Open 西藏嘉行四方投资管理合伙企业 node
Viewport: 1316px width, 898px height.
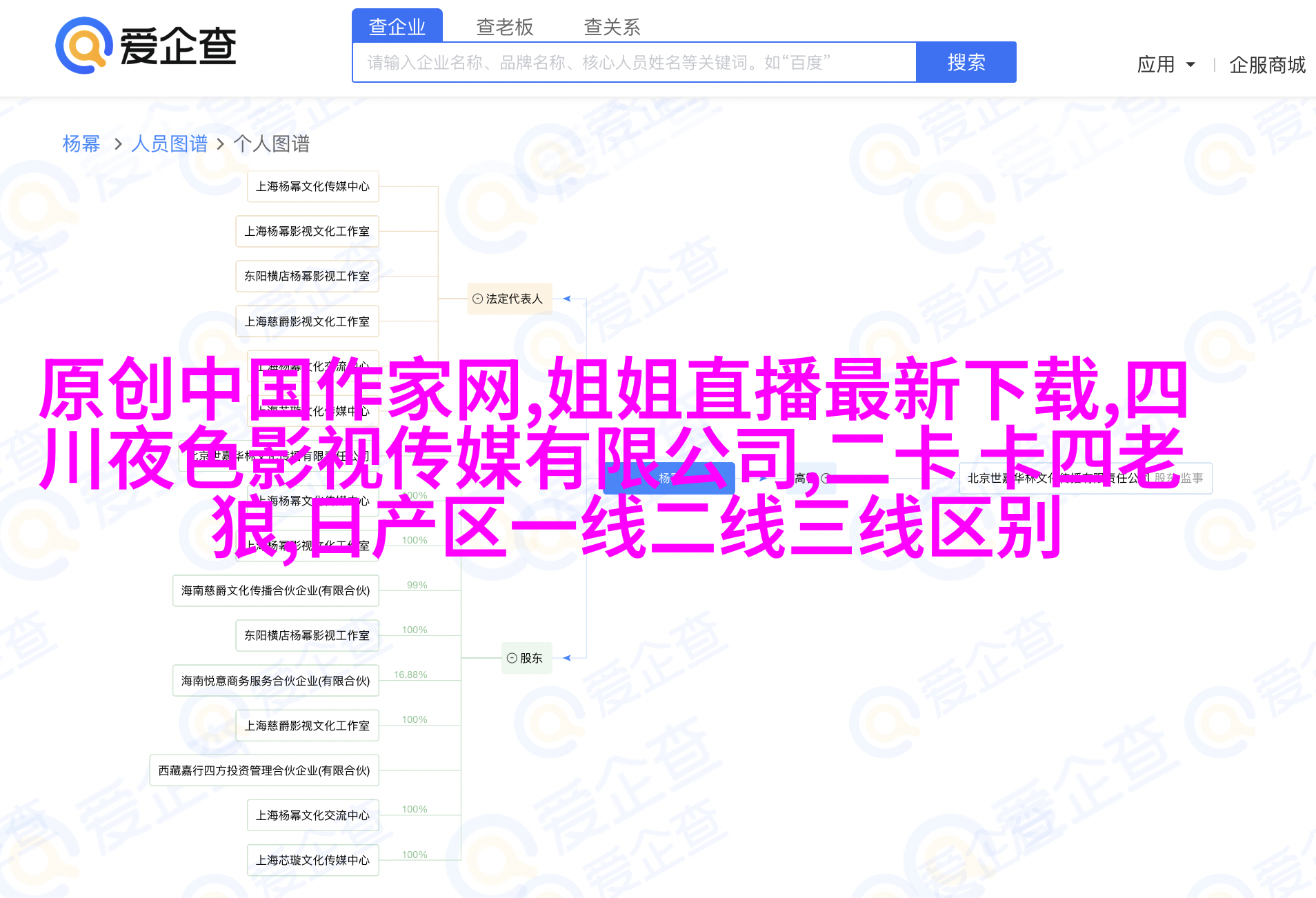point(264,770)
